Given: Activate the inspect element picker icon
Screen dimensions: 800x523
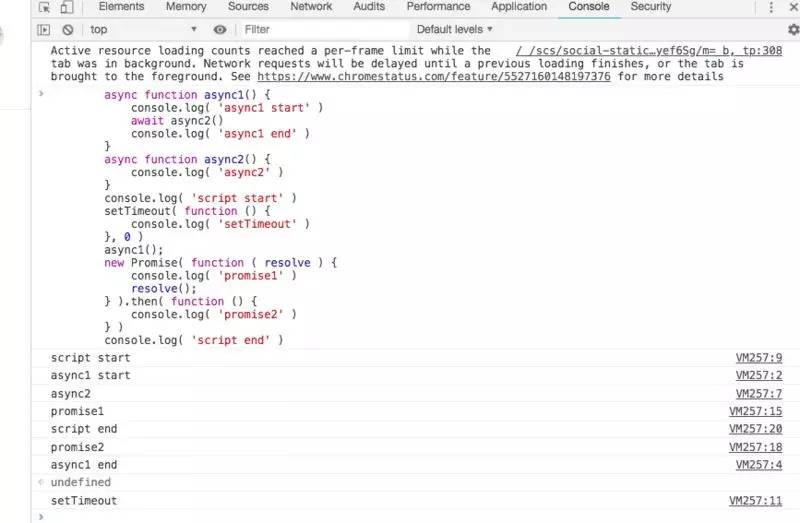Looking at the screenshot, I should point(44,7).
